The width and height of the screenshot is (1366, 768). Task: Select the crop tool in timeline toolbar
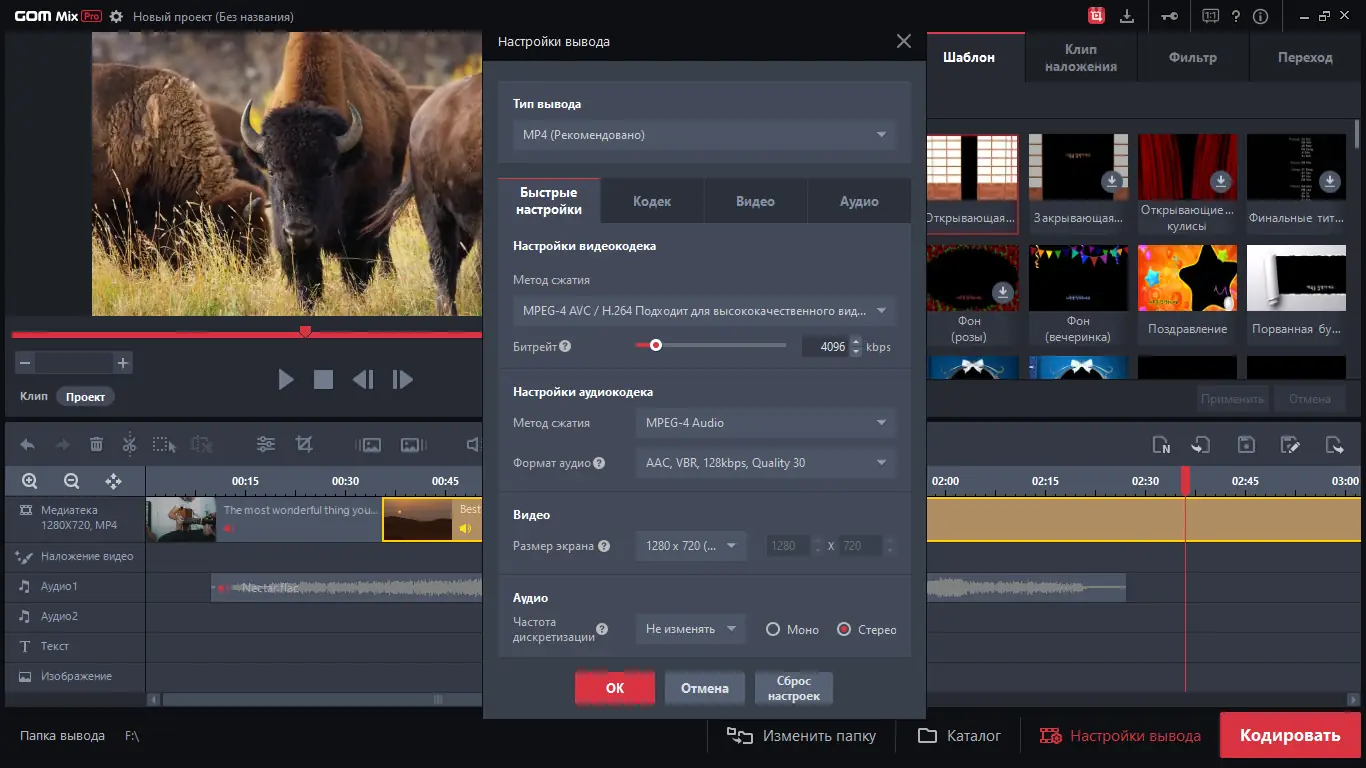click(x=304, y=444)
